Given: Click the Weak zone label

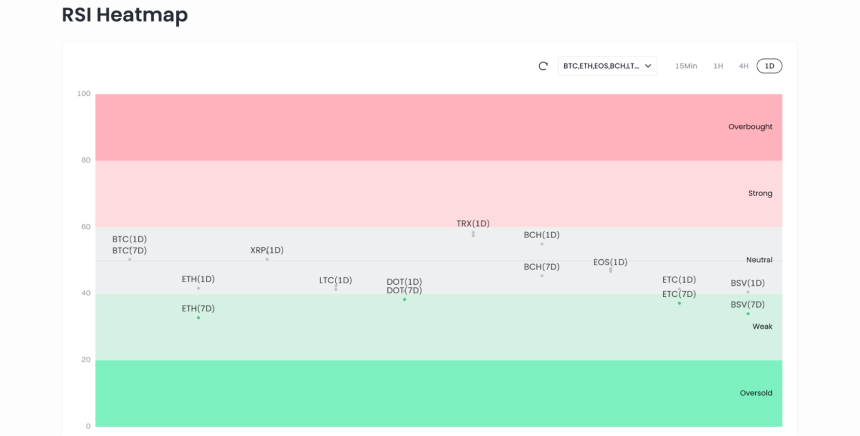Looking at the screenshot, I should point(762,326).
